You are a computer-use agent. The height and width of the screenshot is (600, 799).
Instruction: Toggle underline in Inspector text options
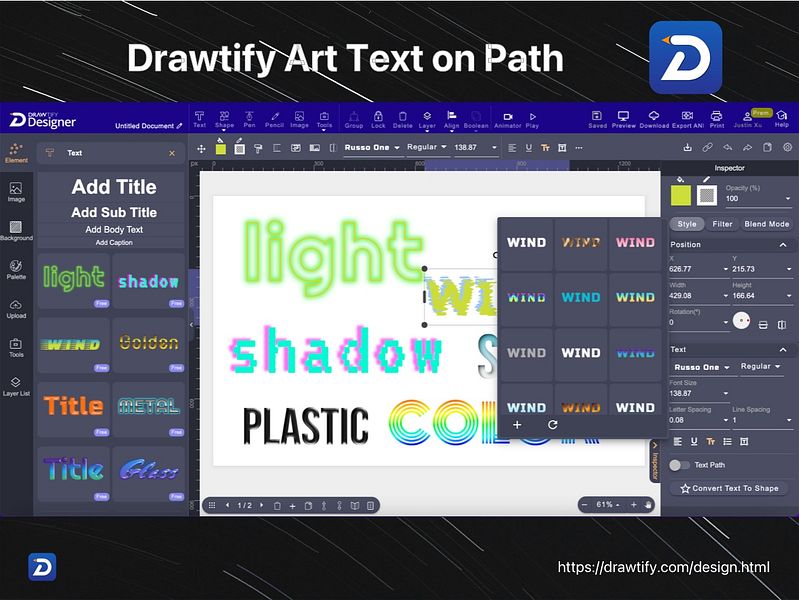[x=694, y=441]
